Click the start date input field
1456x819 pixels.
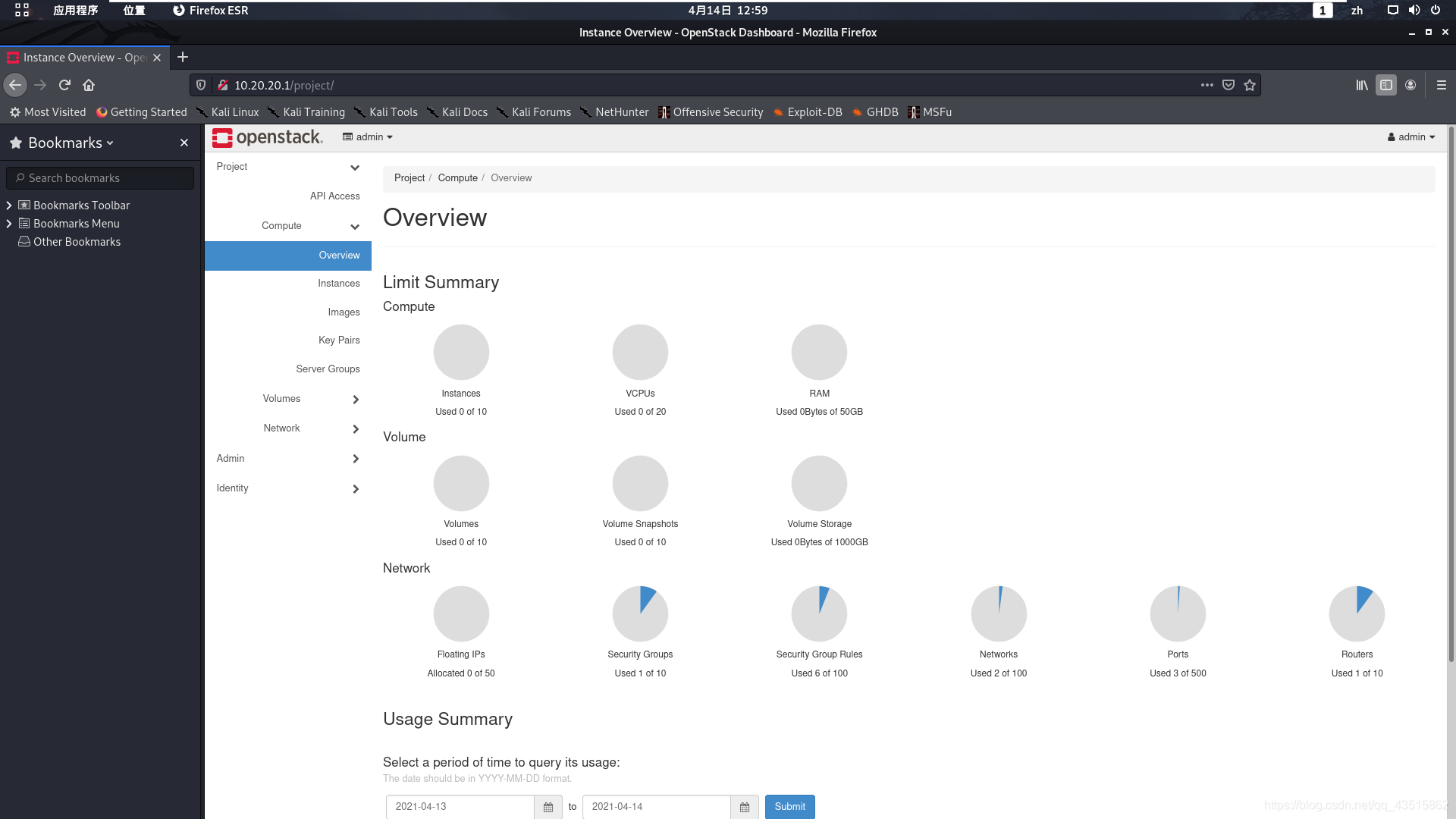pos(460,807)
